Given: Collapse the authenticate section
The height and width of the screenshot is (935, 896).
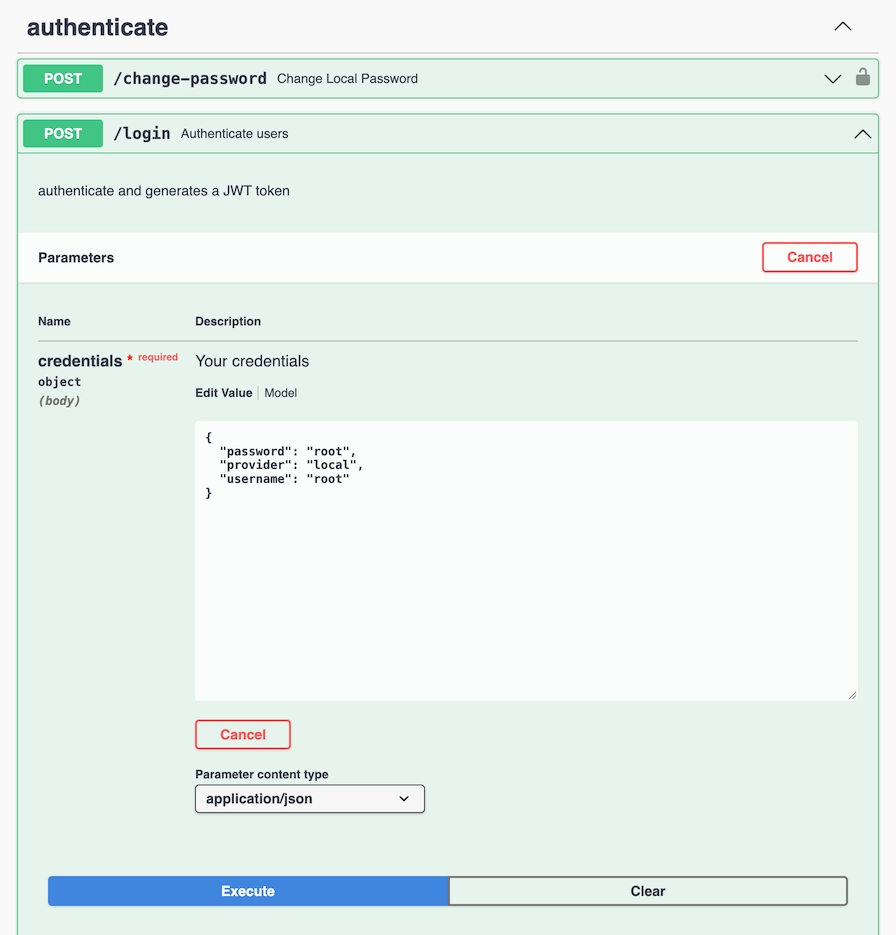Looking at the screenshot, I should 842,26.
